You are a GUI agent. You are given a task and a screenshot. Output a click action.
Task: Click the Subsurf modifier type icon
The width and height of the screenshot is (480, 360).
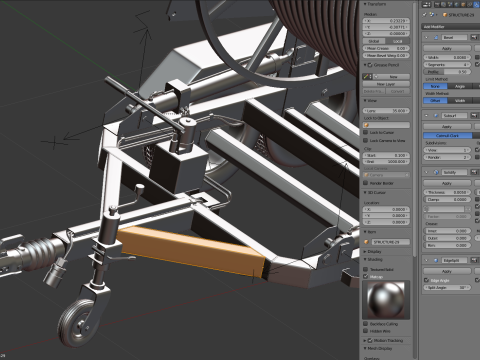[x=436, y=116]
